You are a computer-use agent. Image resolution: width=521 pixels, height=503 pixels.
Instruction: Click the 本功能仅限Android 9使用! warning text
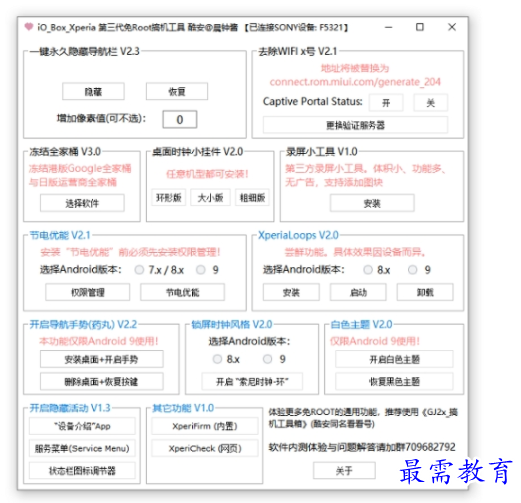pyautogui.click(x=99, y=341)
